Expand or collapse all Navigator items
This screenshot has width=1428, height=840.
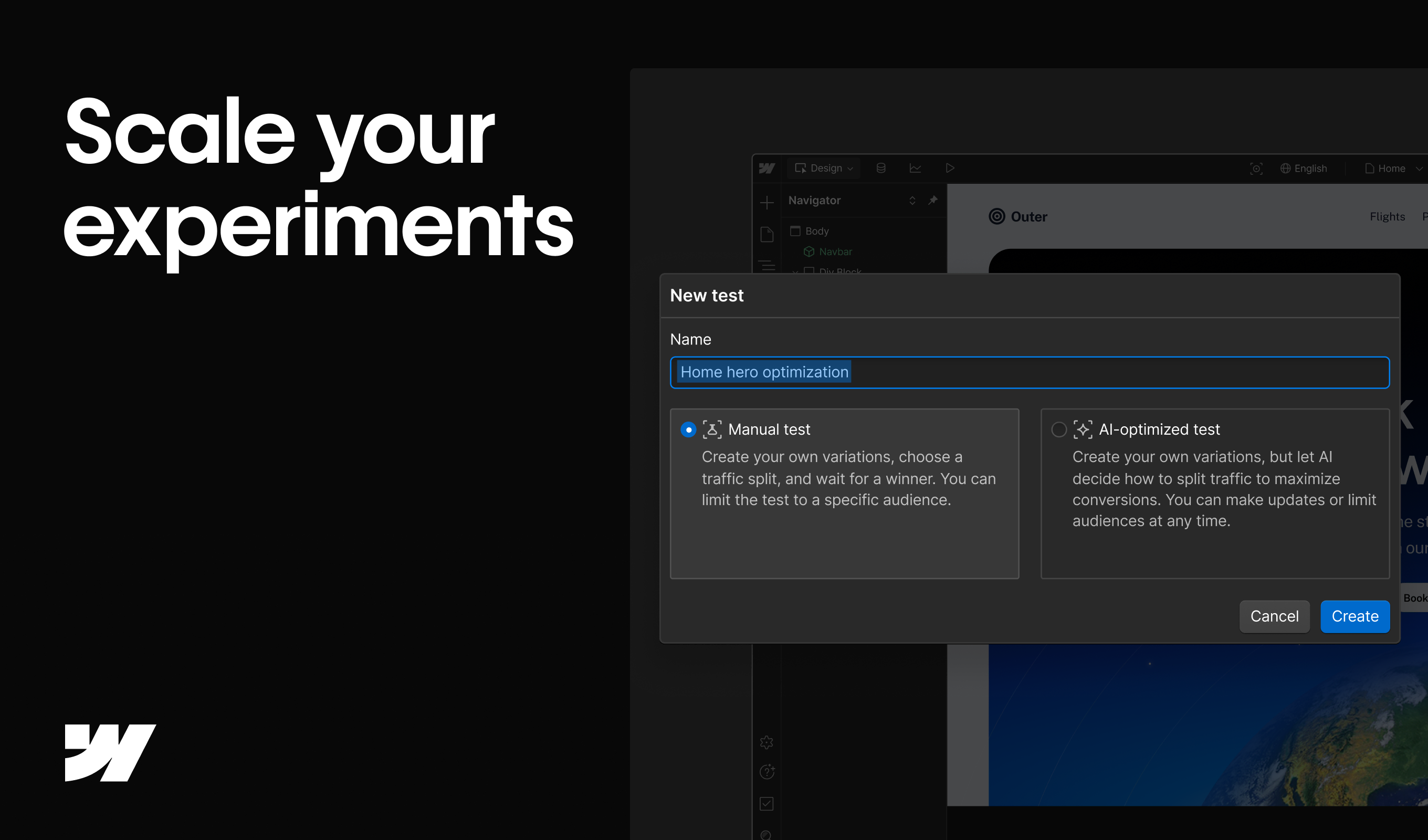912,201
